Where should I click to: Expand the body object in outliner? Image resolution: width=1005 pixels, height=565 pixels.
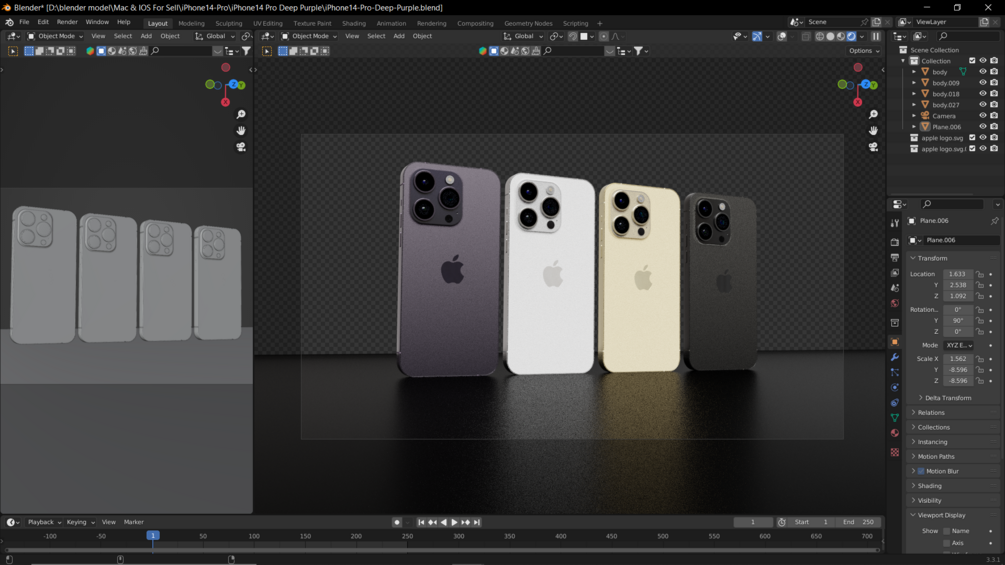point(914,72)
